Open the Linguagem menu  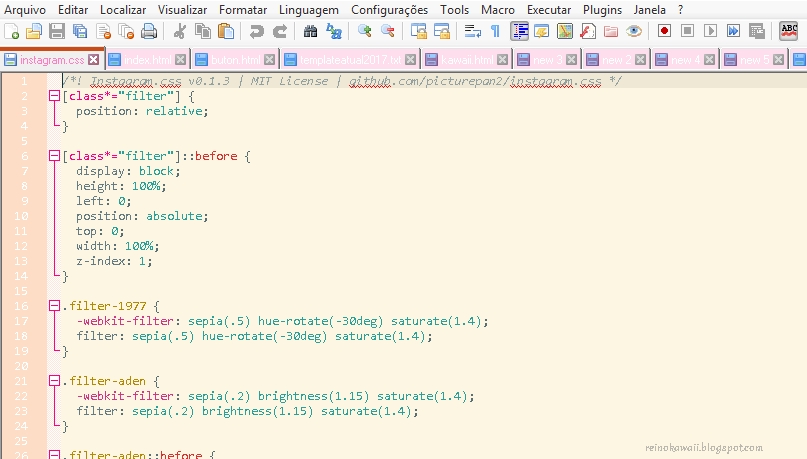click(x=309, y=10)
